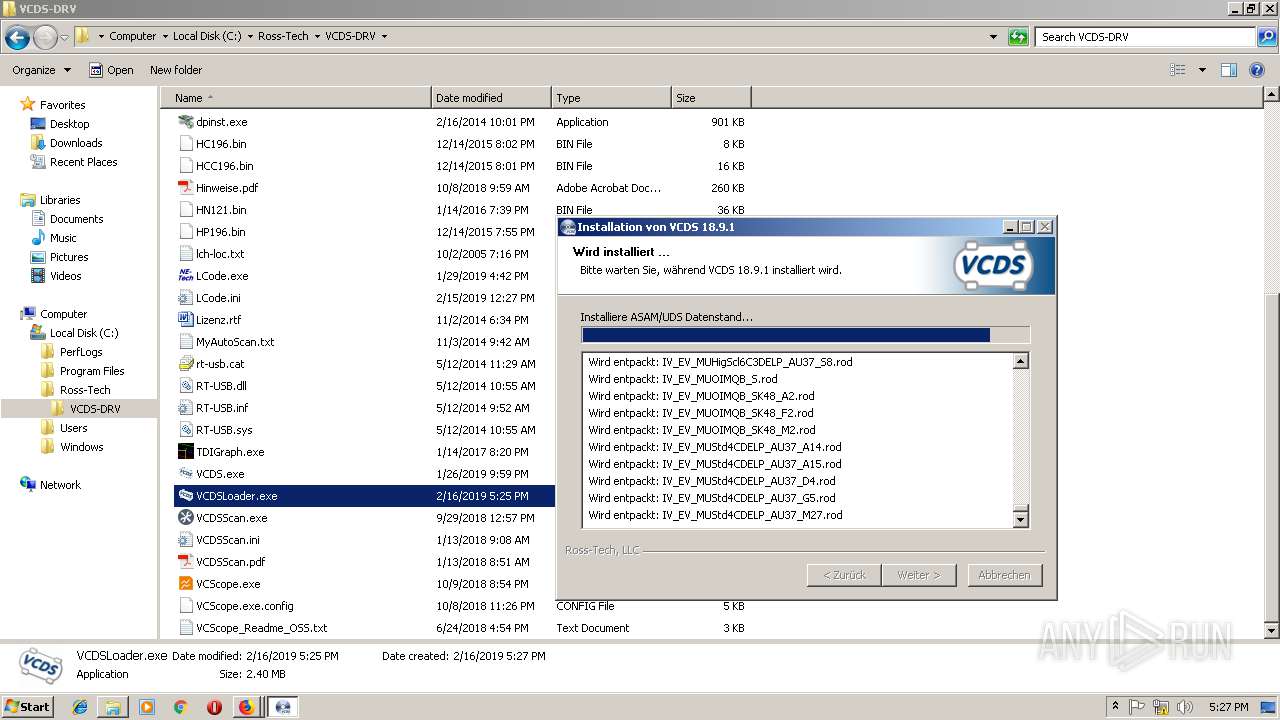The width and height of the screenshot is (1280, 720).
Task: Select the RT-USB.dll file icon
Action: (185, 386)
